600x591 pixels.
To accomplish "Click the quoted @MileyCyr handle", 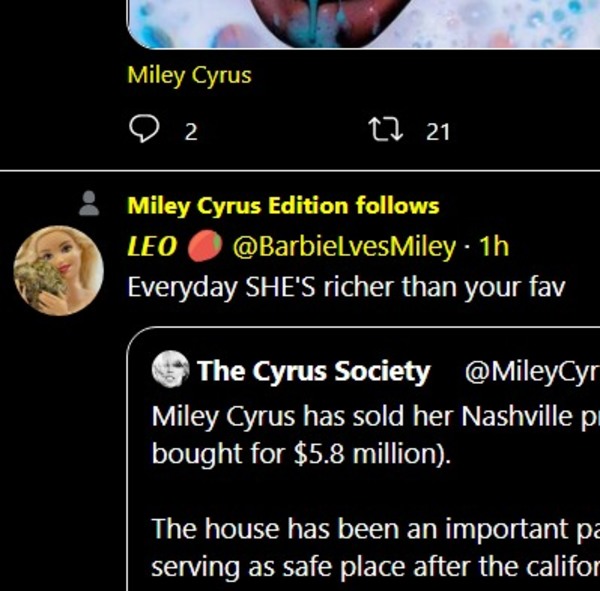I will pos(530,372).
